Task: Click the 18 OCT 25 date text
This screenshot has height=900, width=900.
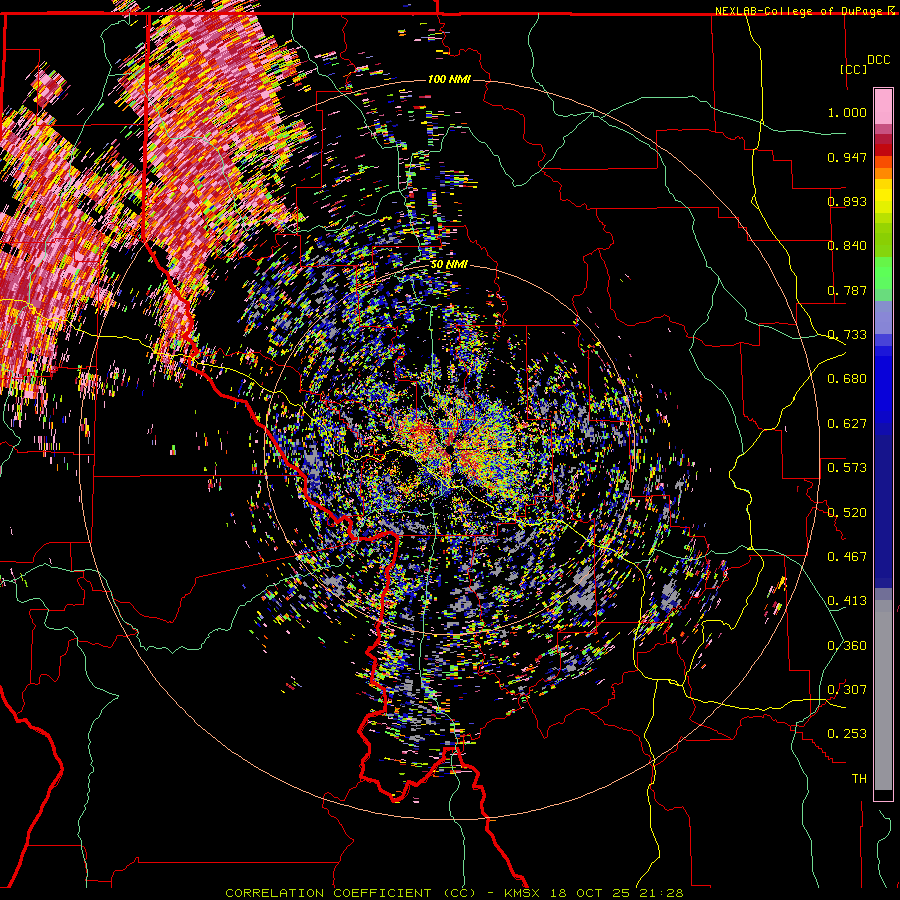Action: pyautogui.click(x=589, y=893)
